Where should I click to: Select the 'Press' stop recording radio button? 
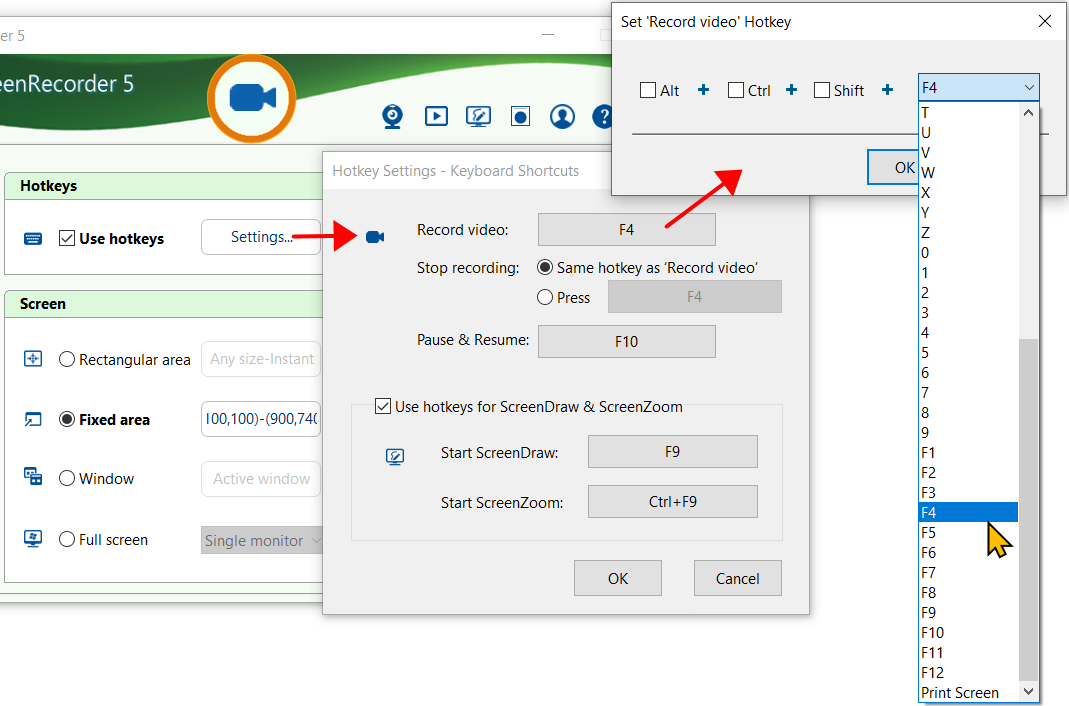pyautogui.click(x=546, y=297)
